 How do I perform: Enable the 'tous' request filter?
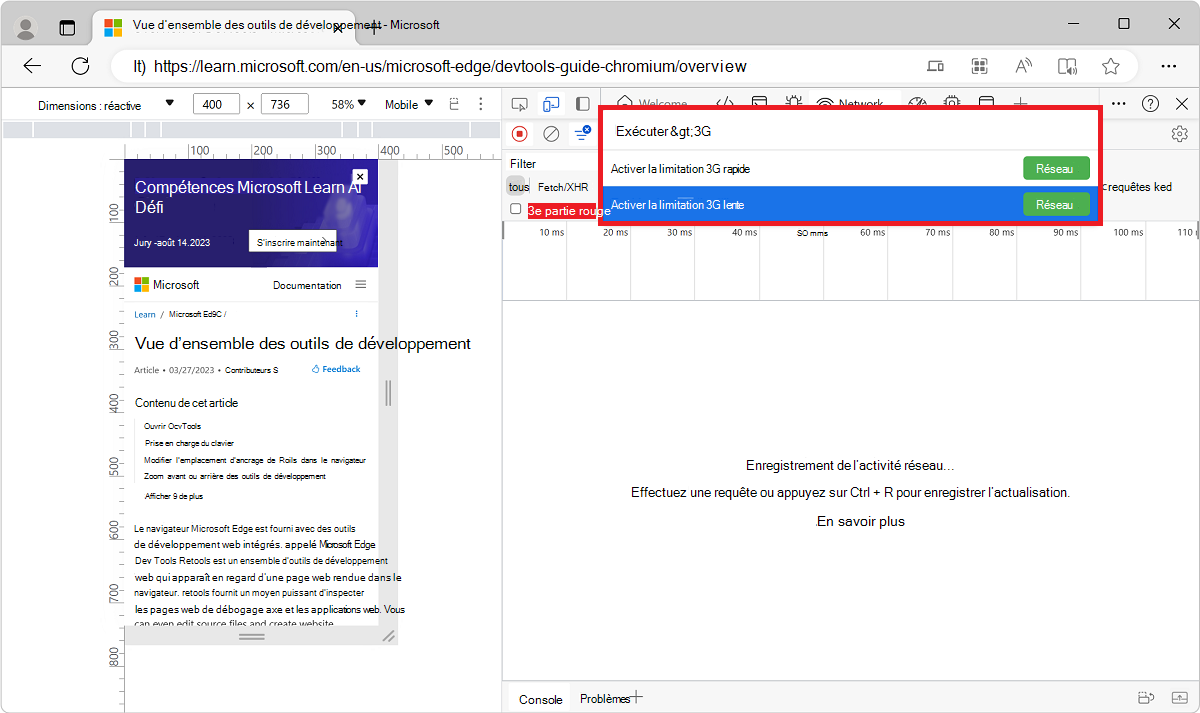517,186
